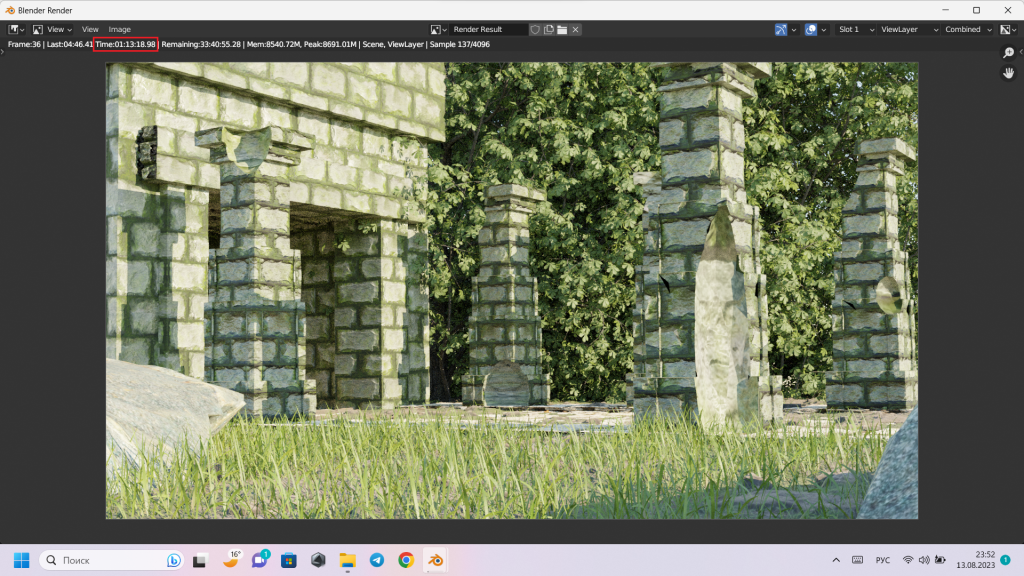
Task: Click the pan hand icon in viewport
Action: click(x=1009, y=74)
